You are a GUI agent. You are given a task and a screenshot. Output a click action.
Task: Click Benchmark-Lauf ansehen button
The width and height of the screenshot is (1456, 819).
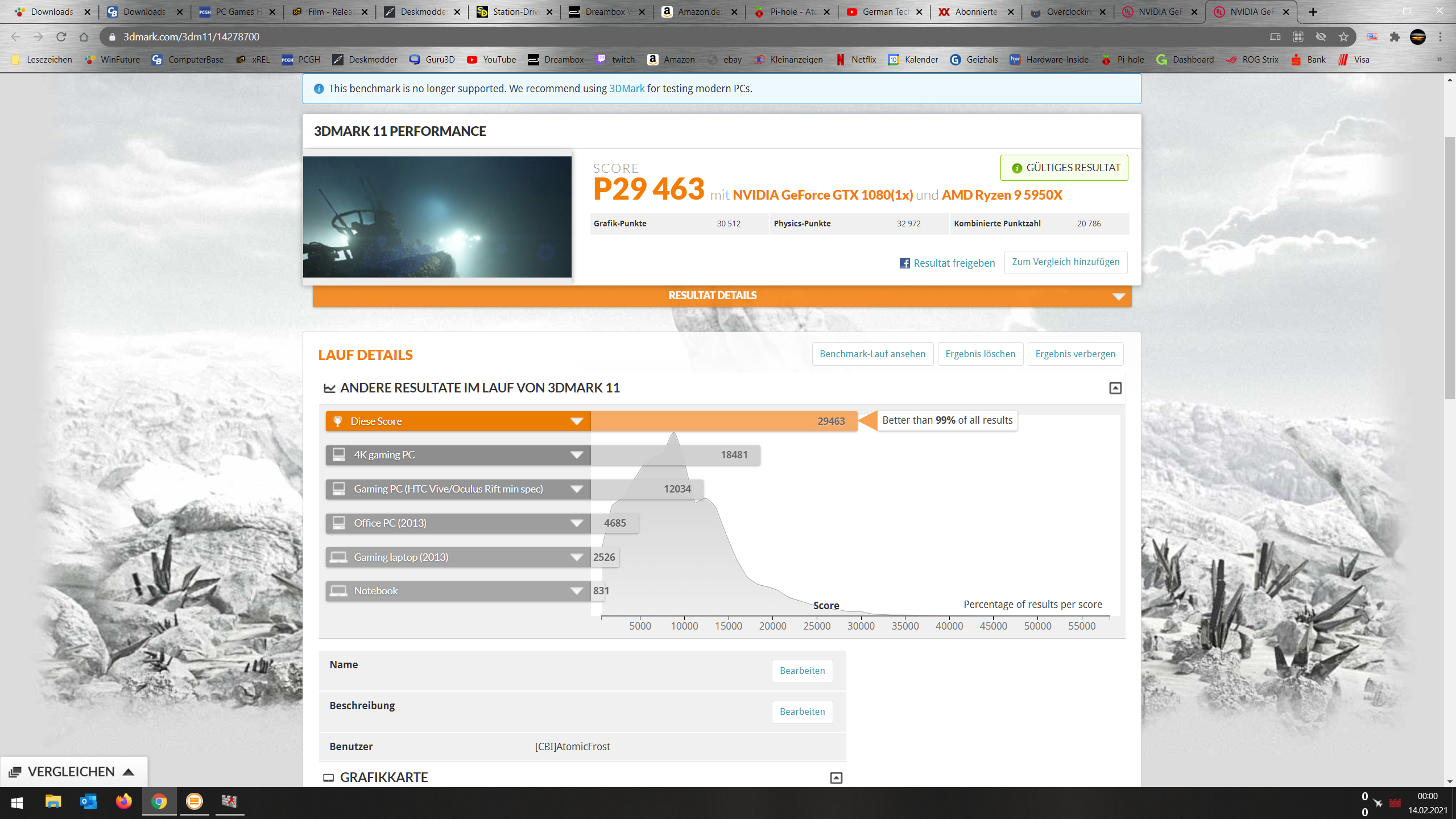click(x=872, y=354)
